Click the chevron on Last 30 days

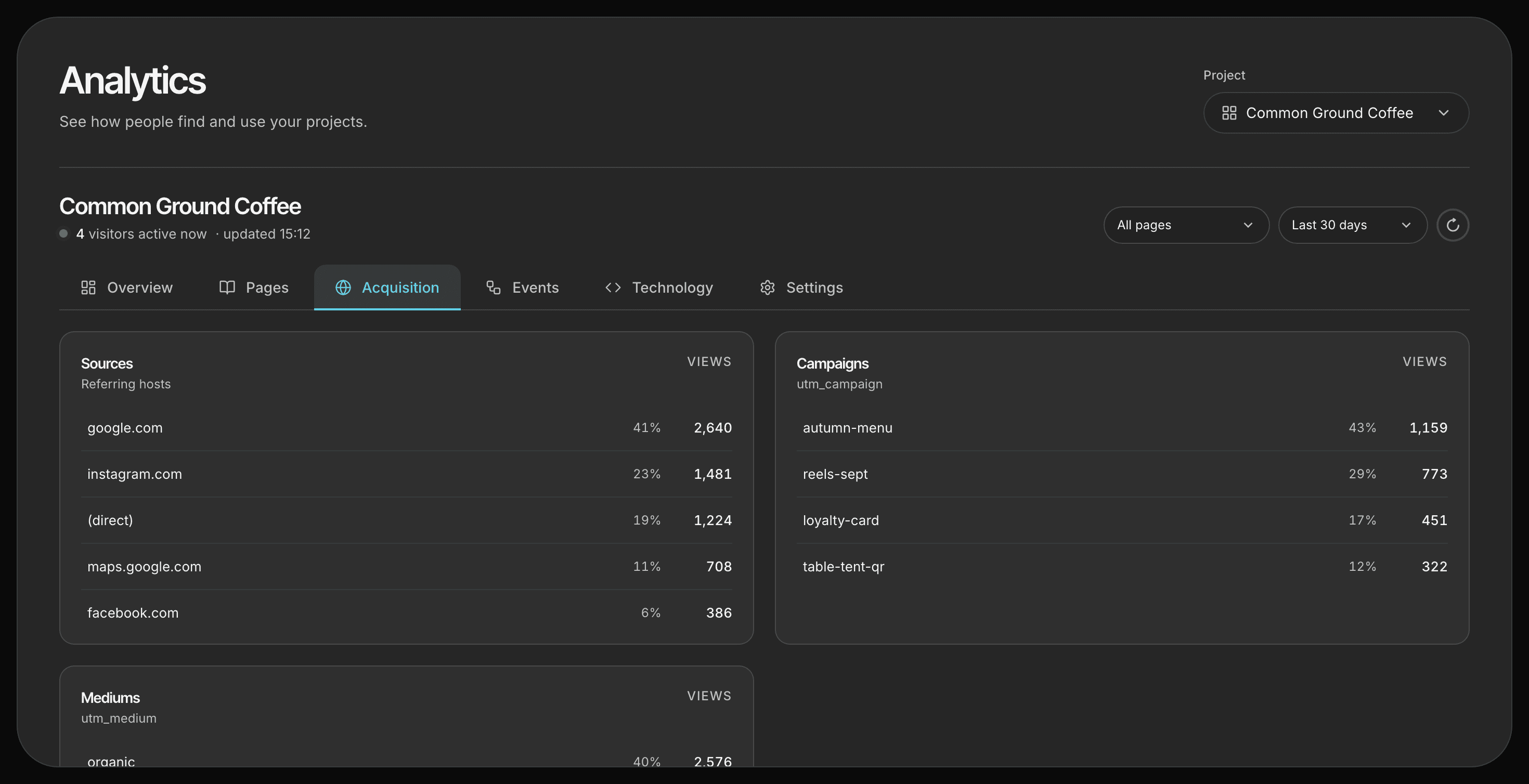click(x=1406, y=225)
